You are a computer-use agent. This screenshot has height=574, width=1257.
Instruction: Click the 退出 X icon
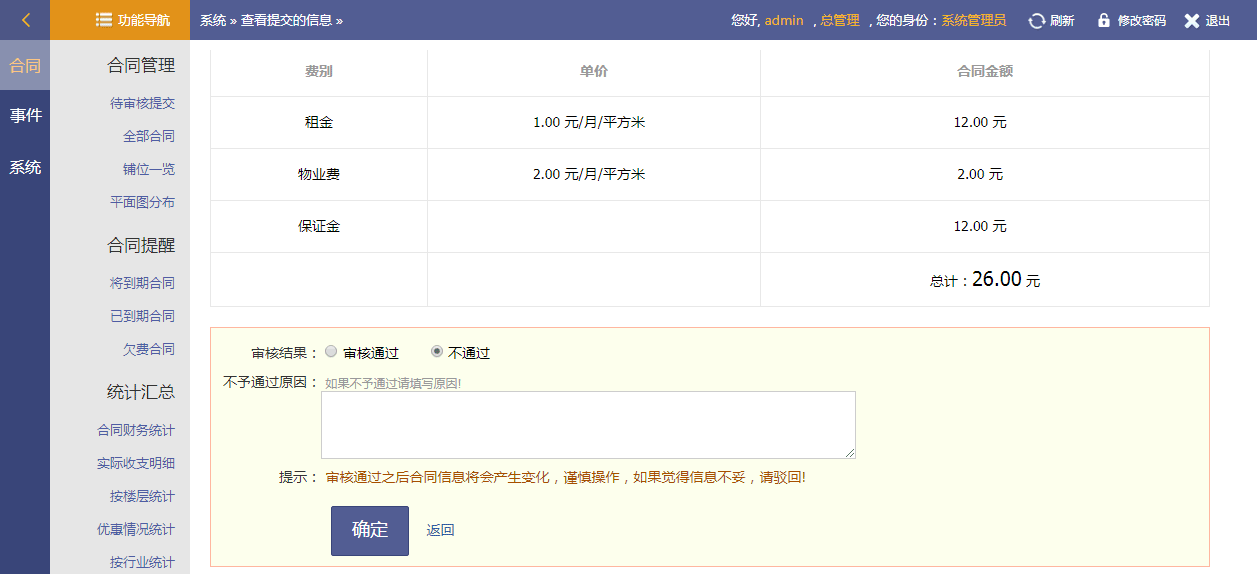coord(1191,20)
